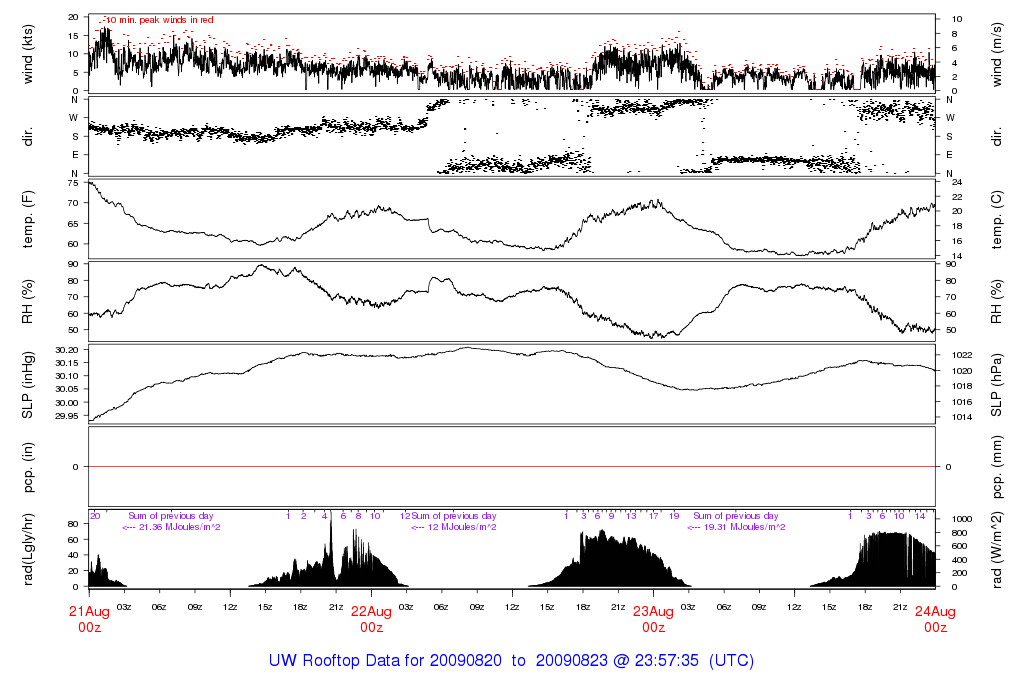Click the '22Aug 00z' date label
The height and width of the screenshot is (700, 1024).
tap(372, 619)
